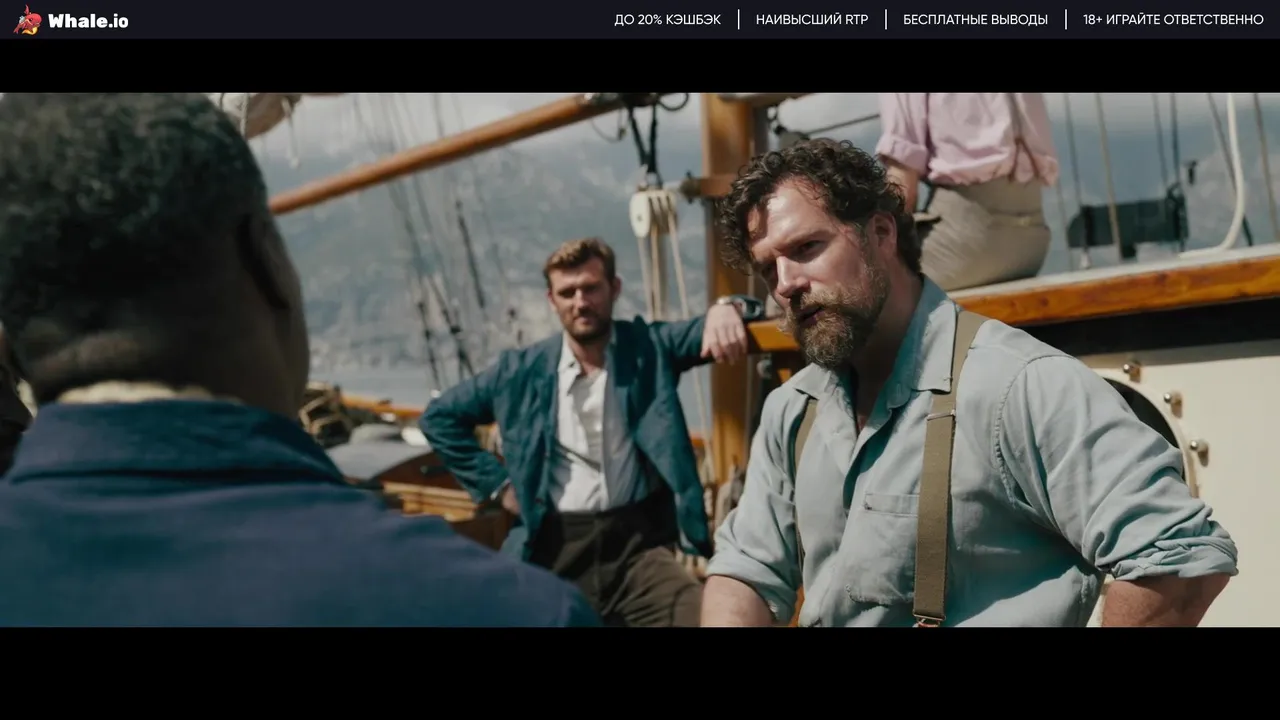
Task: Open the Whale.io brand name link
Action: click(x=88, y=21)
